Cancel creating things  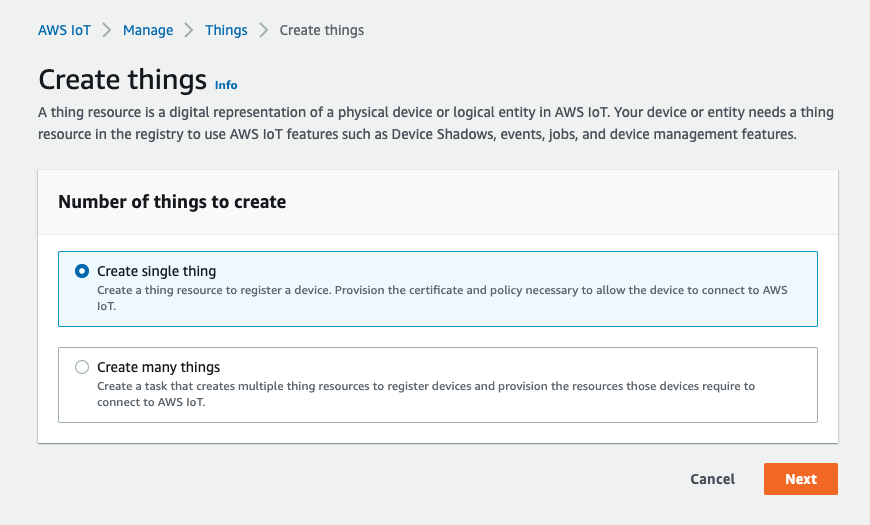(x=712, y=479)
